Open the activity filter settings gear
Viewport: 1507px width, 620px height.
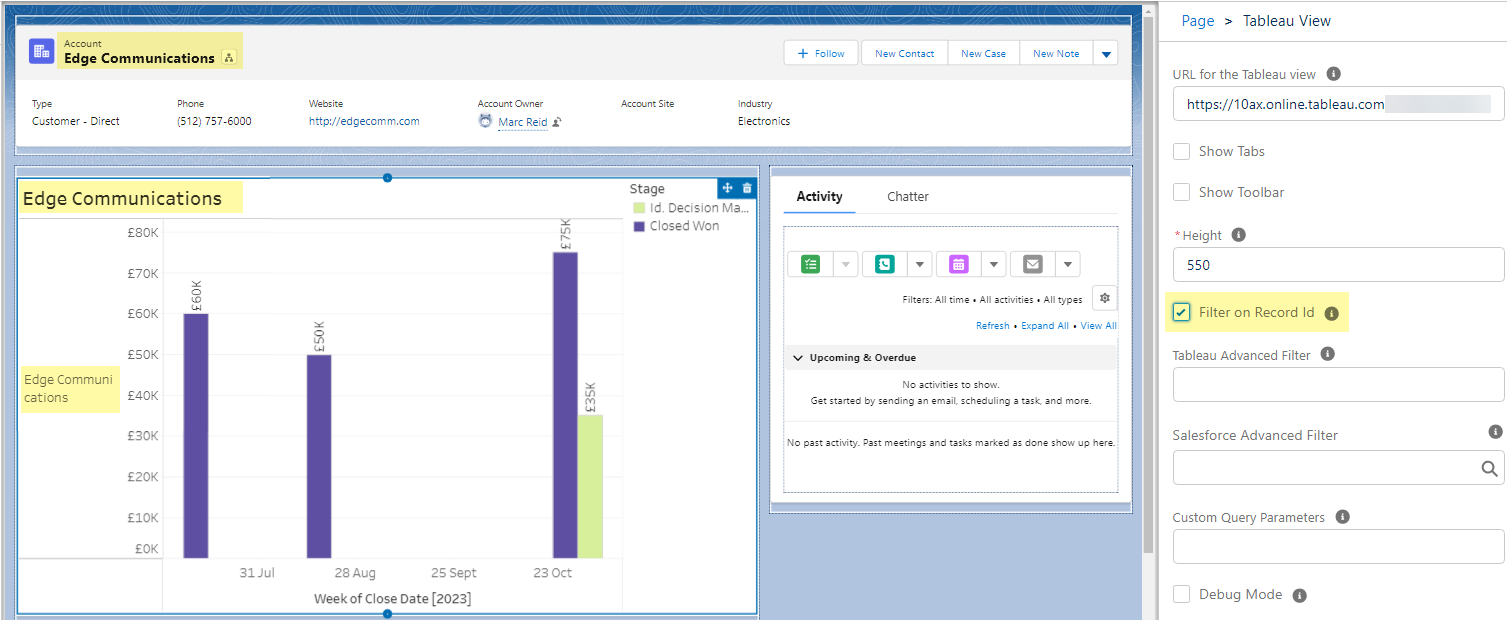(x=1105, y=298)
